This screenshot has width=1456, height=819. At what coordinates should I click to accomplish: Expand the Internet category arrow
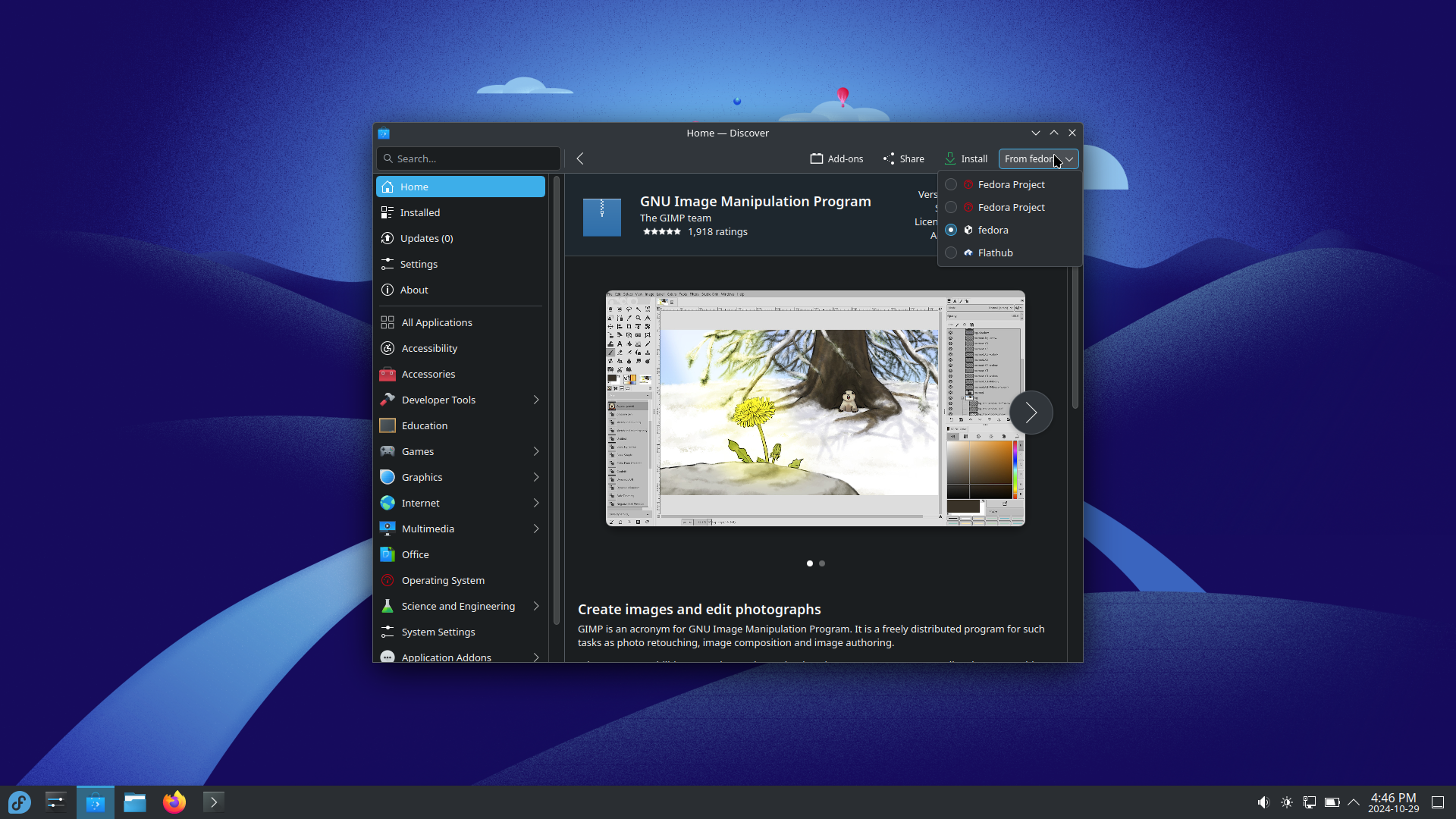click(x=536, y=503)
